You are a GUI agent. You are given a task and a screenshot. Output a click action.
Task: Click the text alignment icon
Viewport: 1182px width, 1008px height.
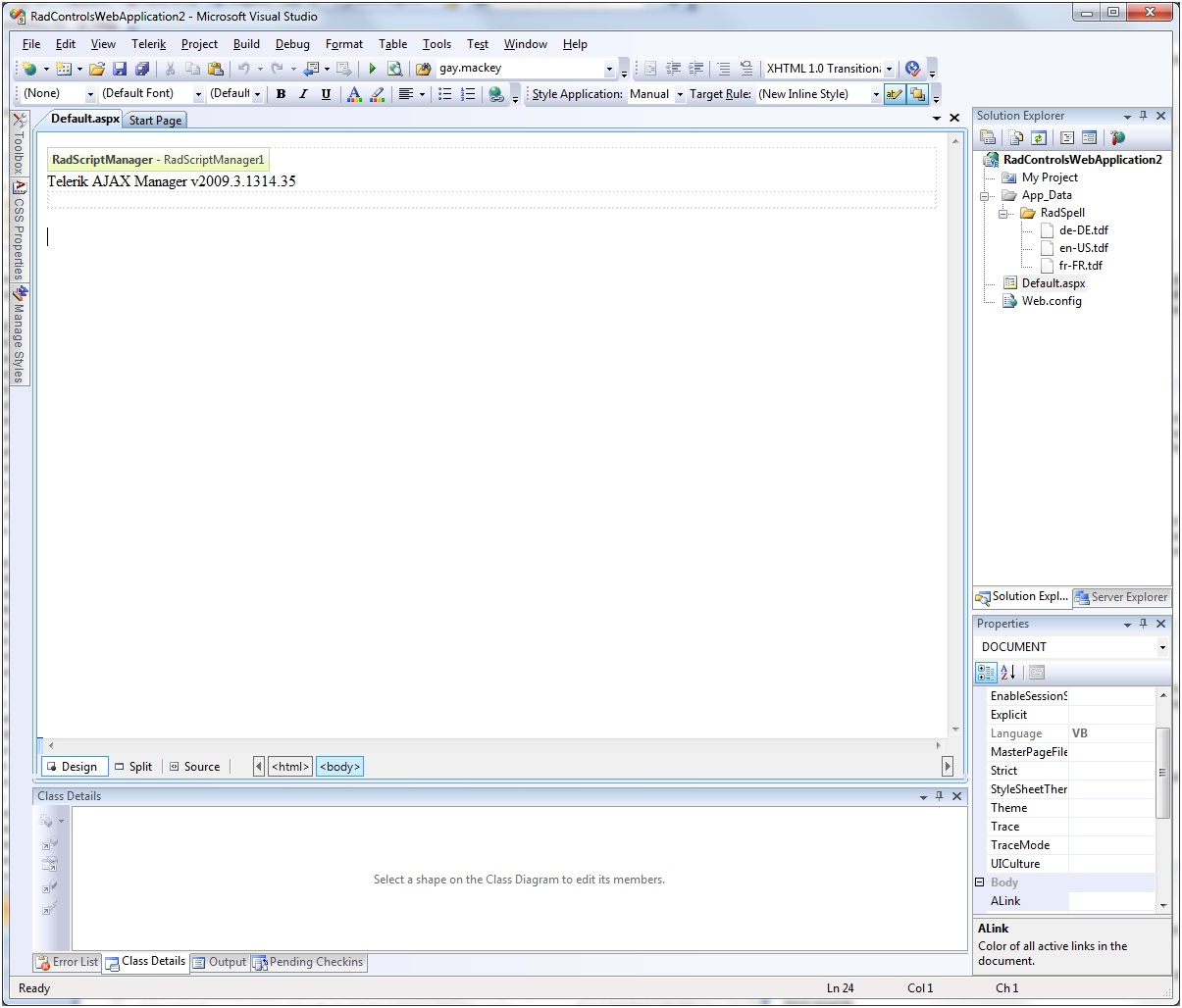coord(405,94)
